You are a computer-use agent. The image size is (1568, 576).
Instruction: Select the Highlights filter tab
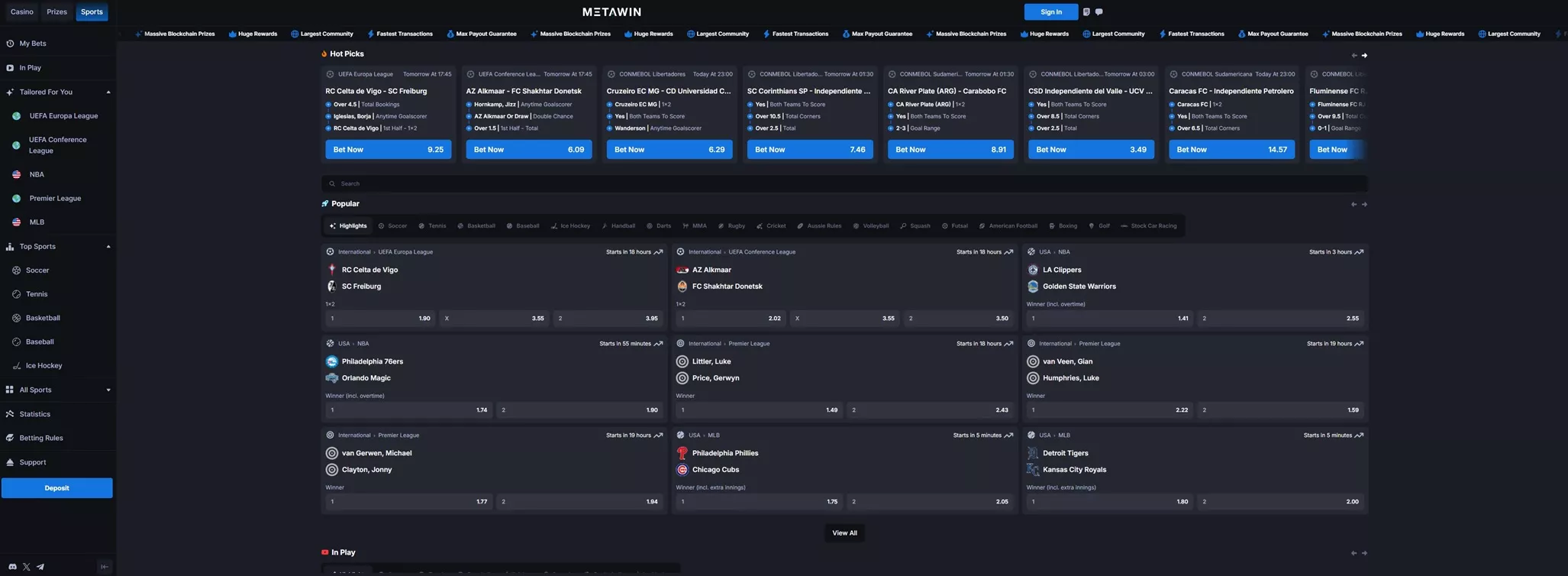(348, 226)
